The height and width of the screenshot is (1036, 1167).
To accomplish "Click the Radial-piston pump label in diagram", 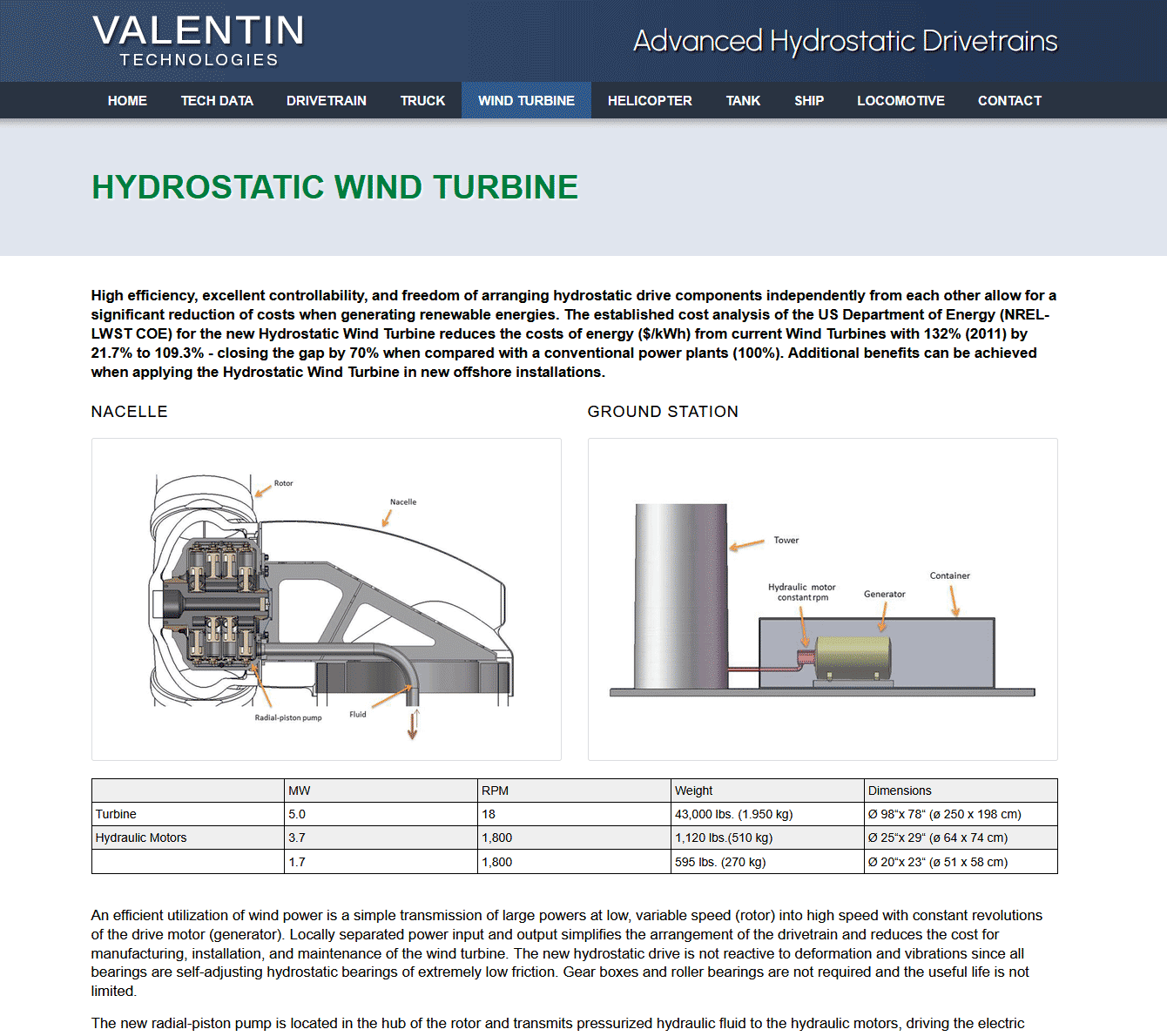I will point(288,718).
